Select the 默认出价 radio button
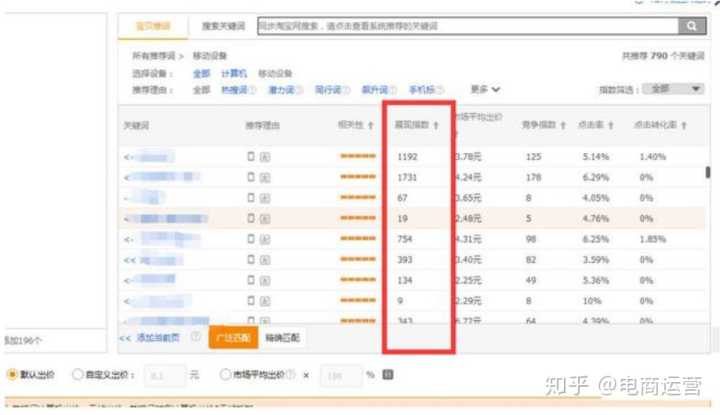Screen dimensions: 720x415 tap(12, 374)
